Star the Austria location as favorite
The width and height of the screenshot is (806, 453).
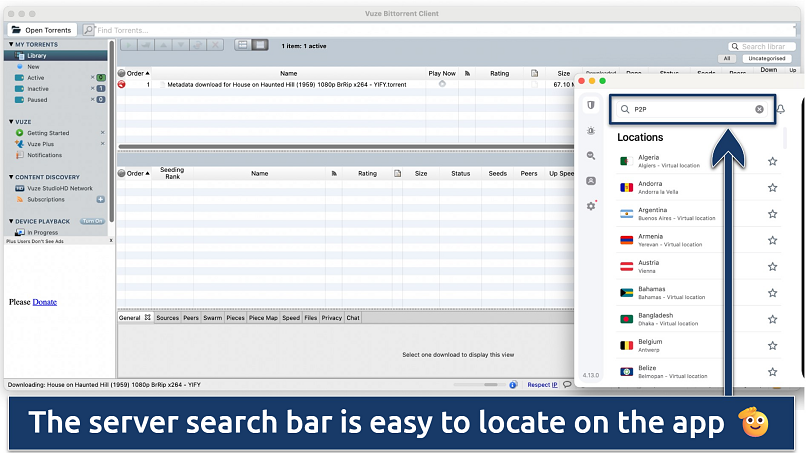(x=772, y=268)
